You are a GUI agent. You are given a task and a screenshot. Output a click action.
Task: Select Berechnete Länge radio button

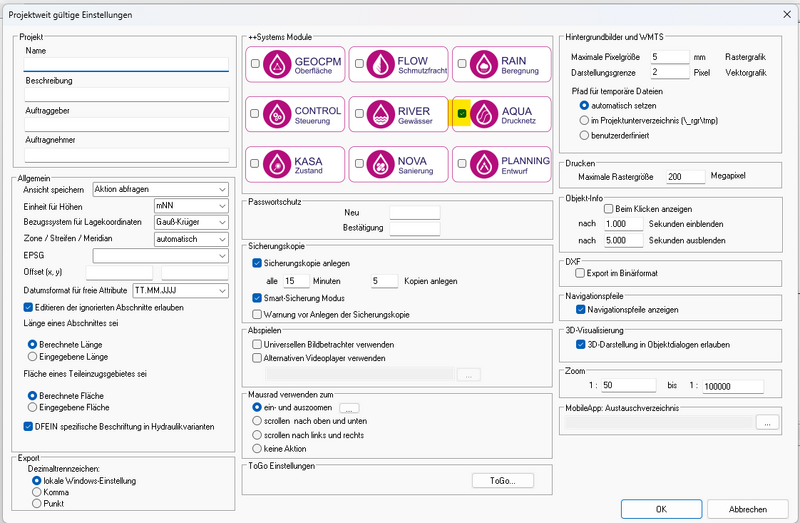coord(33,344)
